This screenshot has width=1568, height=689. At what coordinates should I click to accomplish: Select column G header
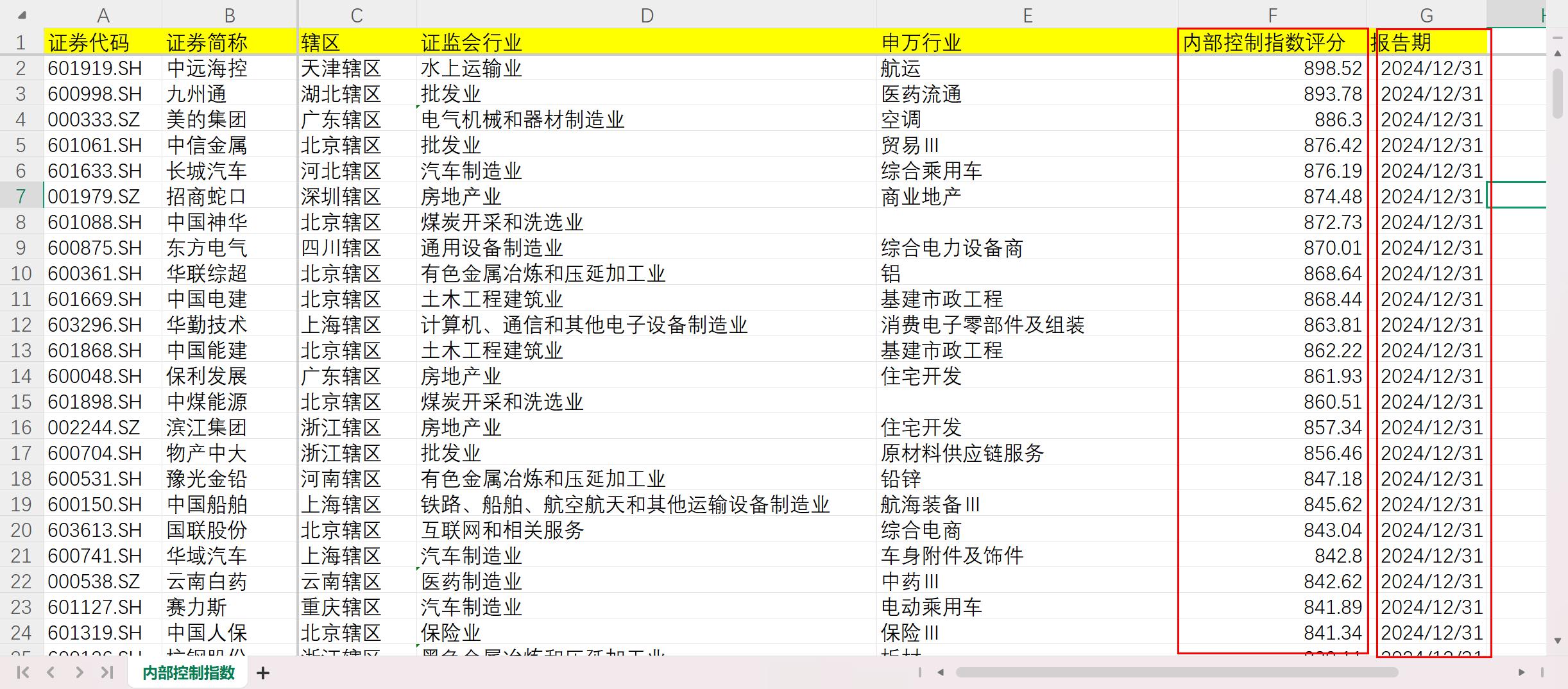pos(1426,15)
